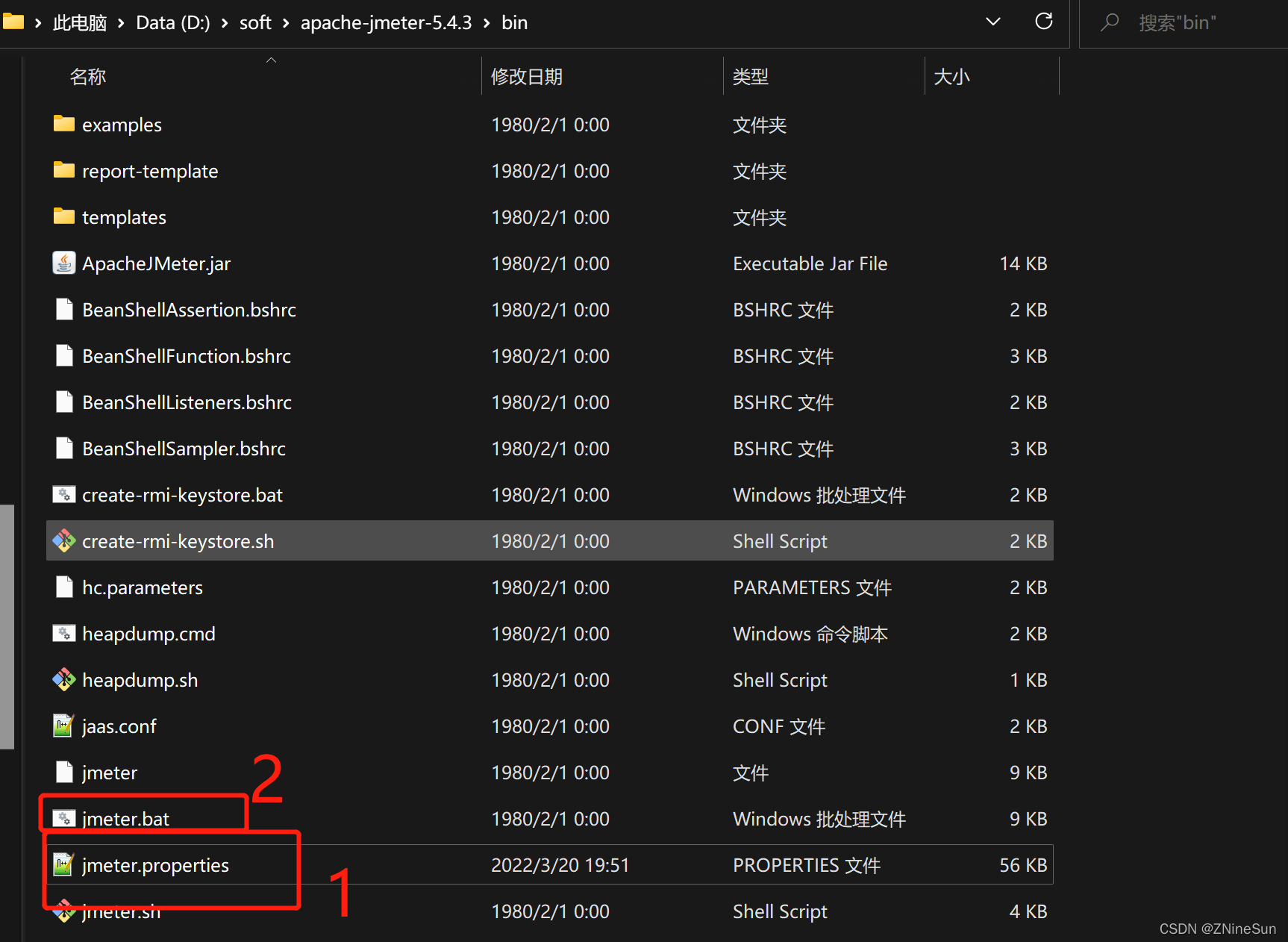This screenshot has width=1288, height=942.
Task: Select the heapdump.cmd file name
Action: point(149,634)
